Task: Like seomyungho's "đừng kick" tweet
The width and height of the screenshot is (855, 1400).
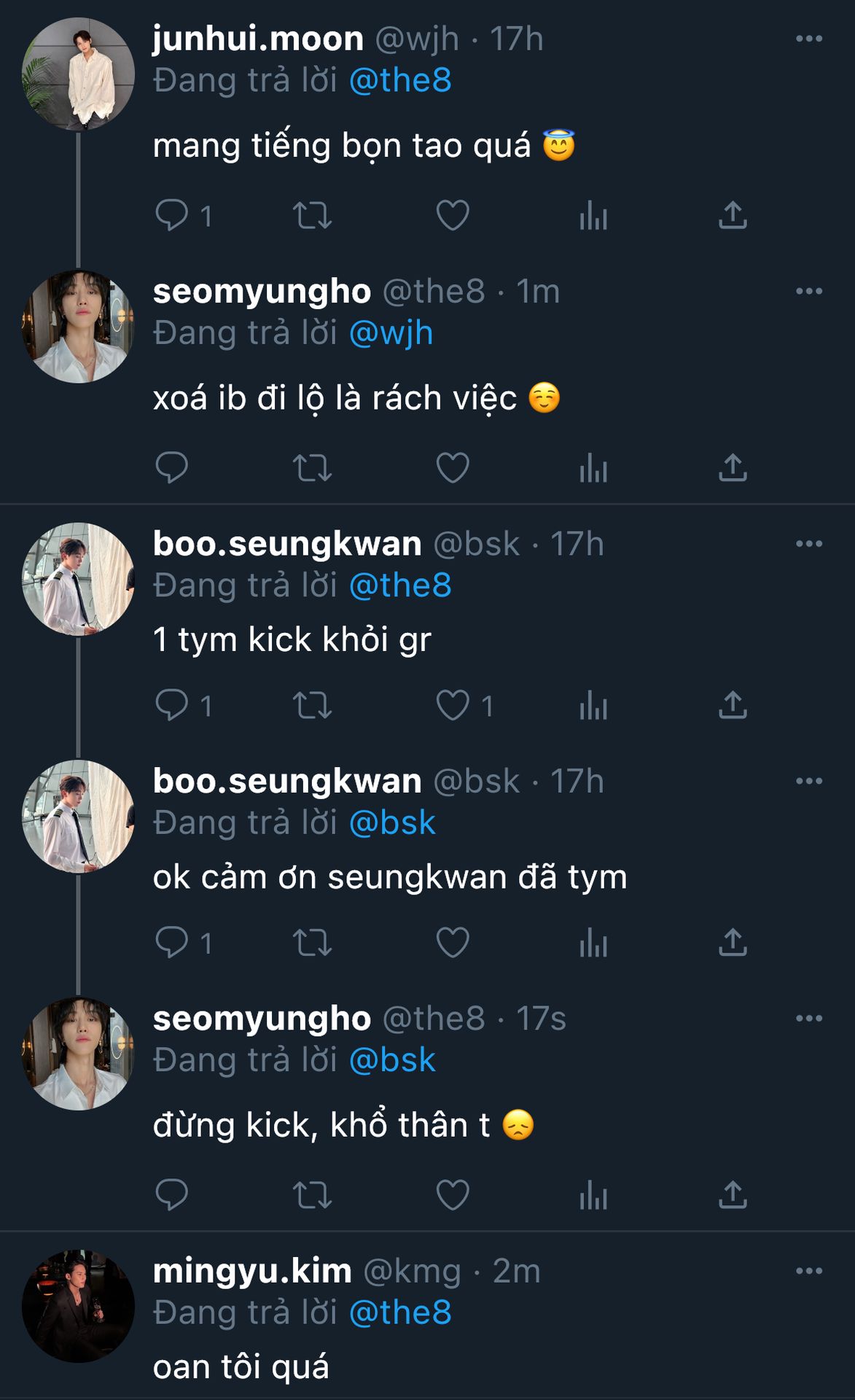Action: (x=453, y=1195)
